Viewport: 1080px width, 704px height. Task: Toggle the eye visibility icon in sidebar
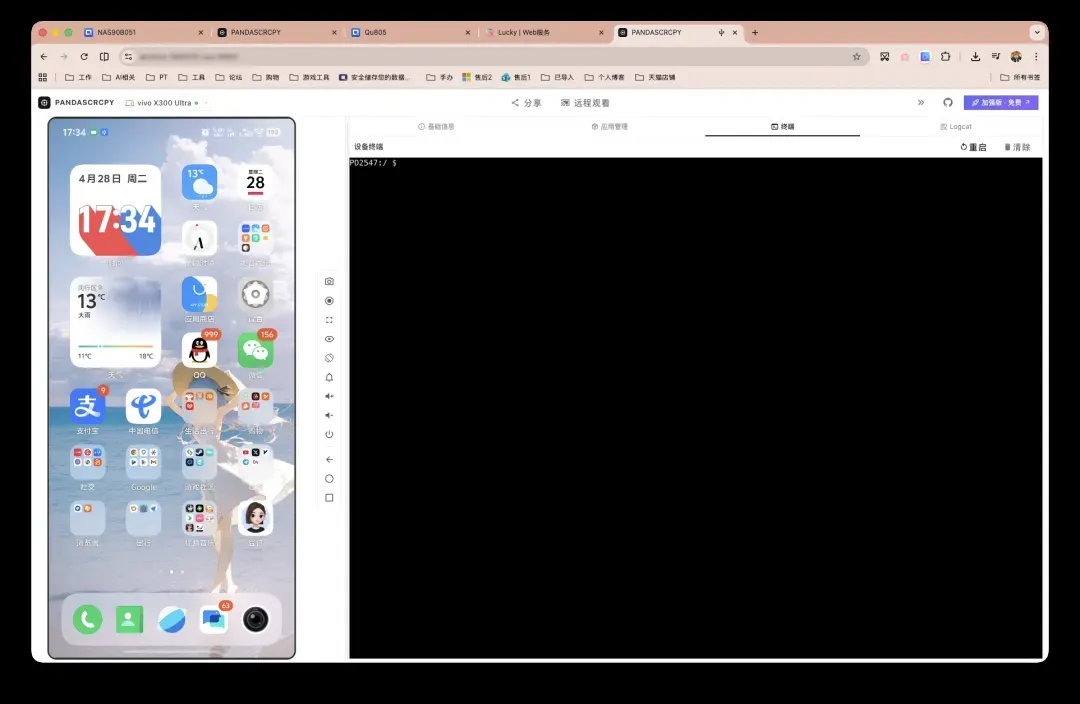click(329, 339)
